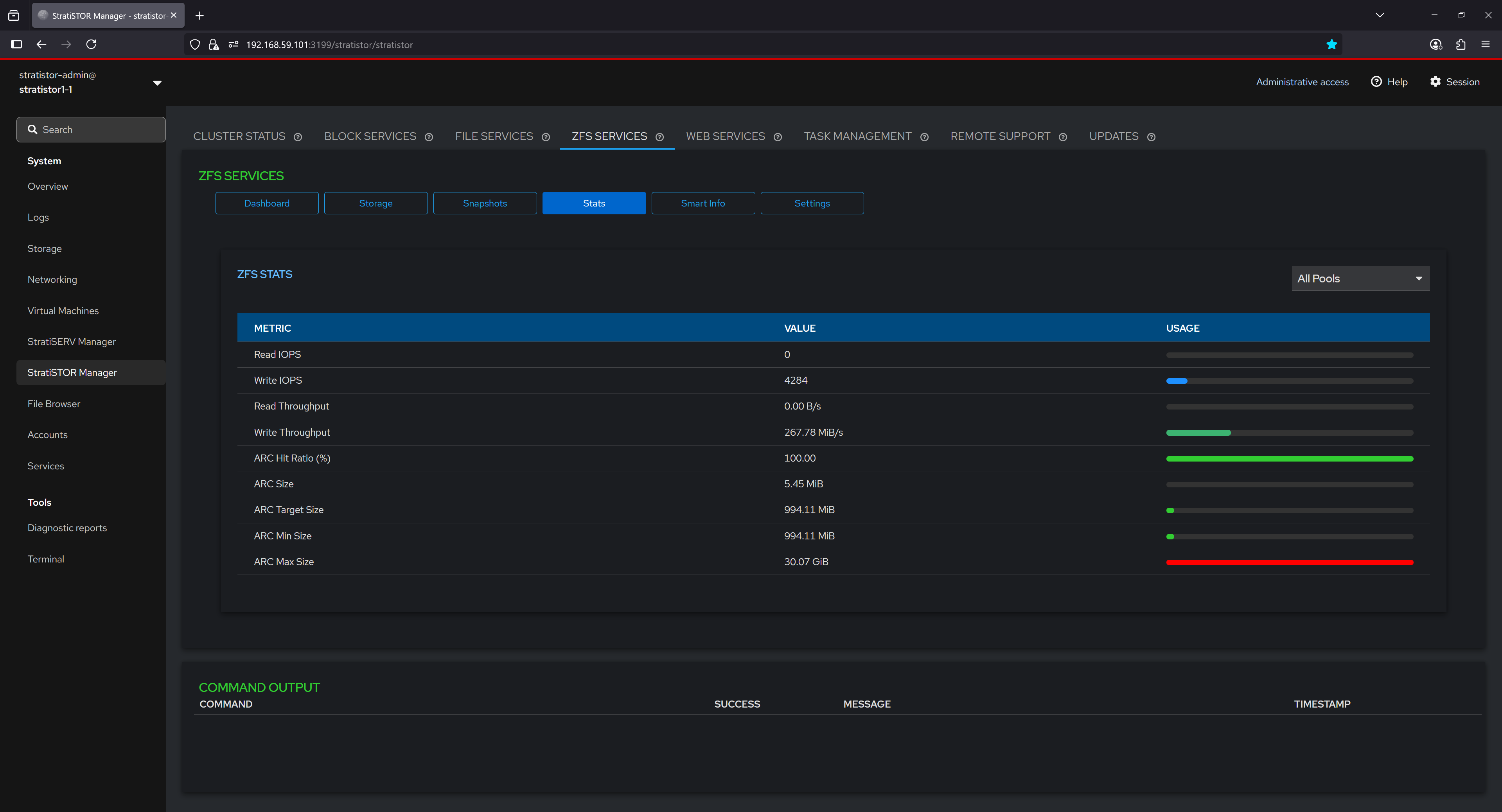Reload the page with refresh icon
1502x812 pixels.
pyautogui.click(x=91, y=44)
